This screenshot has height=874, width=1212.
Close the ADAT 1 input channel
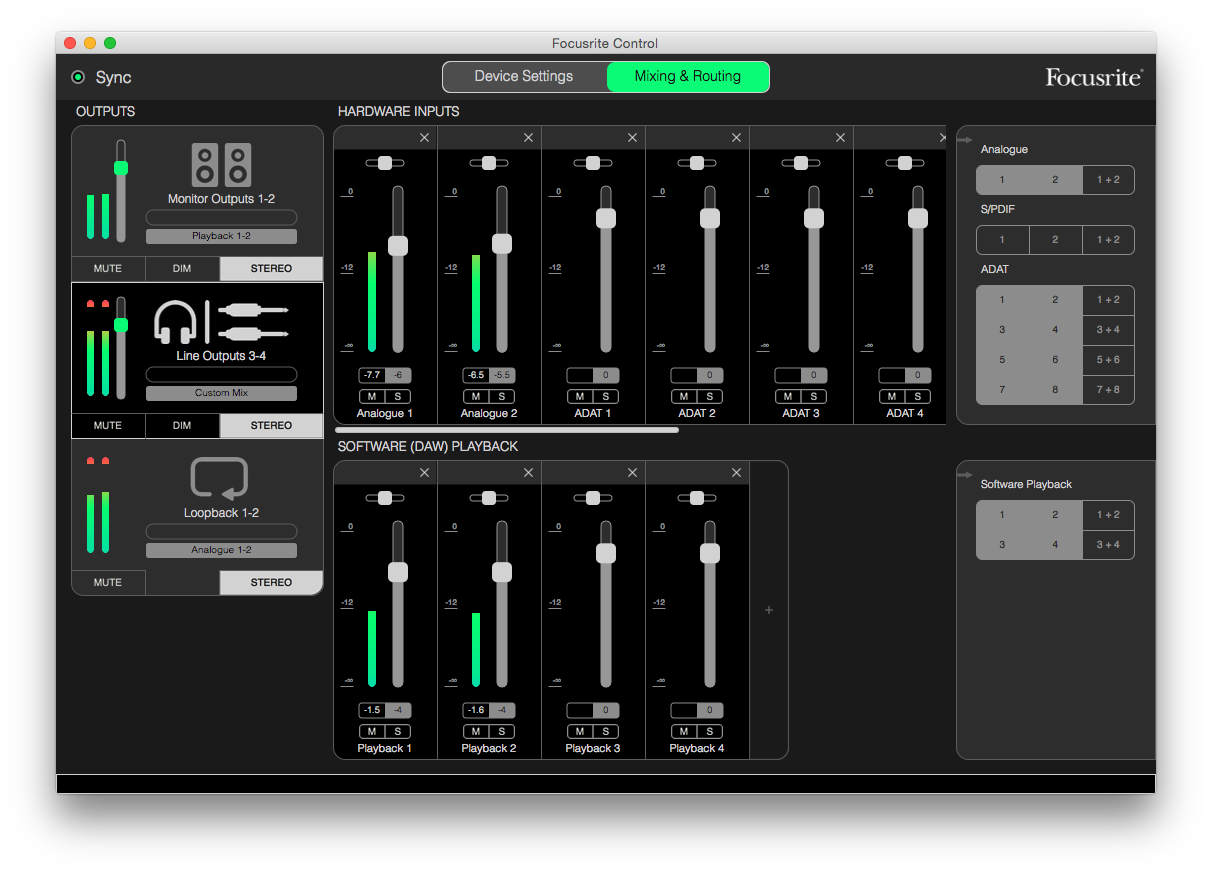click(x=632, y=137)
